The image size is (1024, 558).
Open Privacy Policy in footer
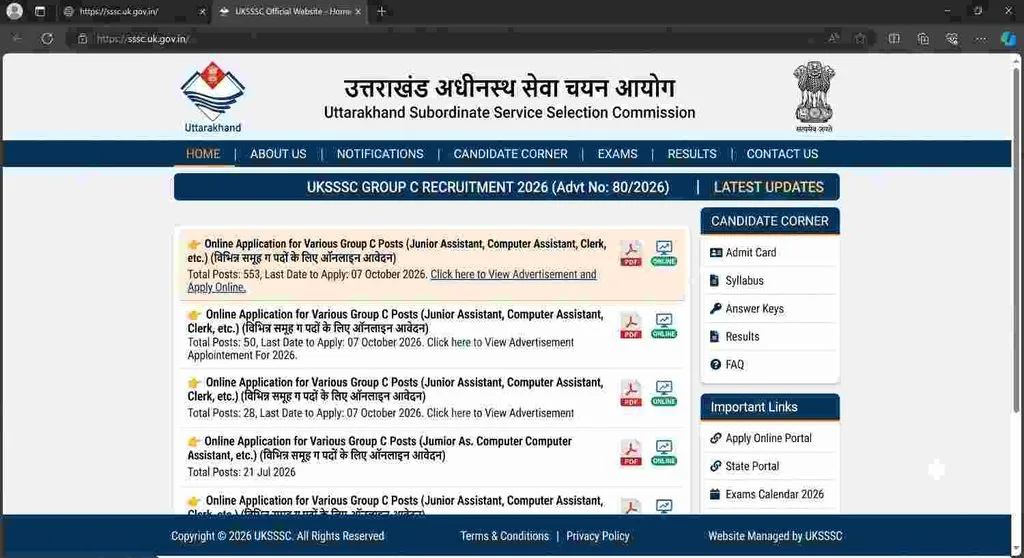(598, 536)
